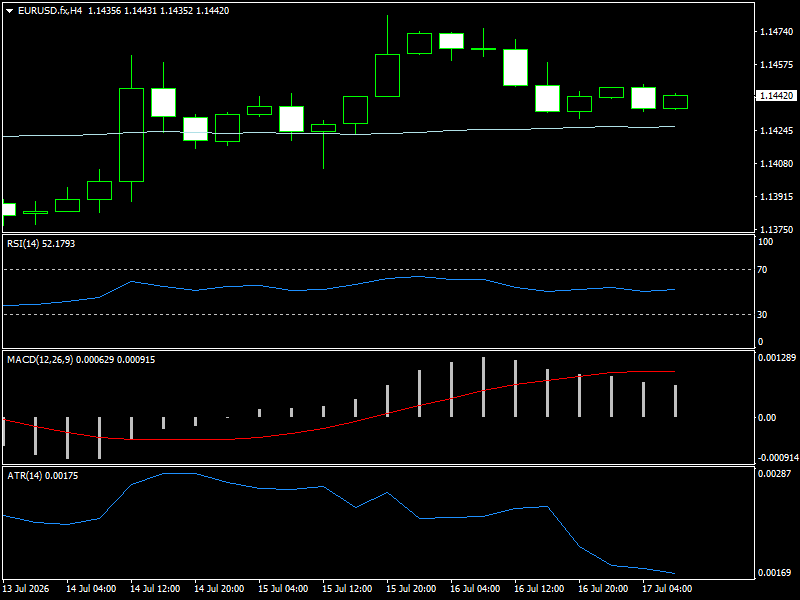Click the 15 Jul 12:00 time label

pos(347,589)
